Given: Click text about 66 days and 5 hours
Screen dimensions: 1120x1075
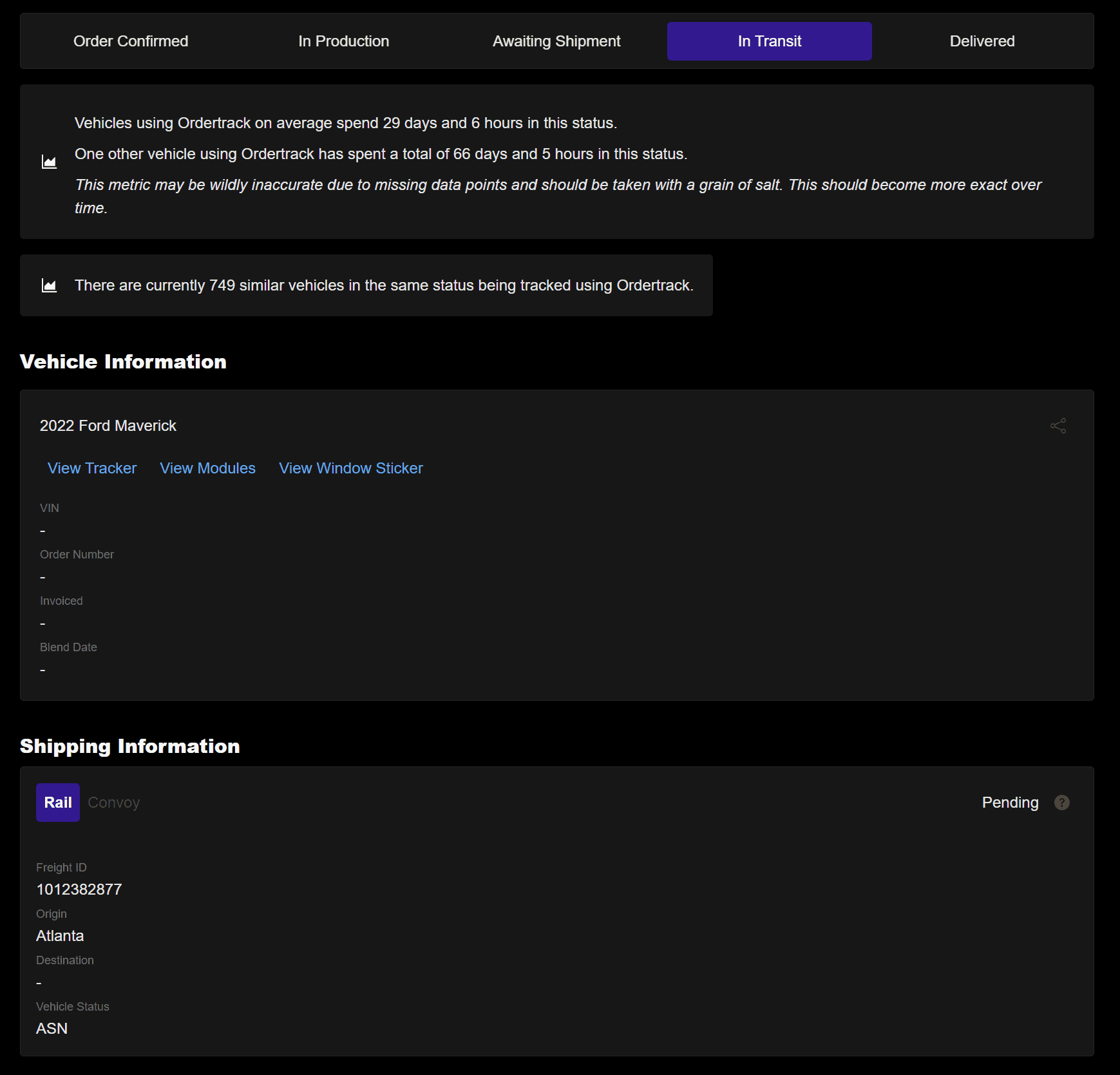Looking at the screenshot, I should 381,154.
